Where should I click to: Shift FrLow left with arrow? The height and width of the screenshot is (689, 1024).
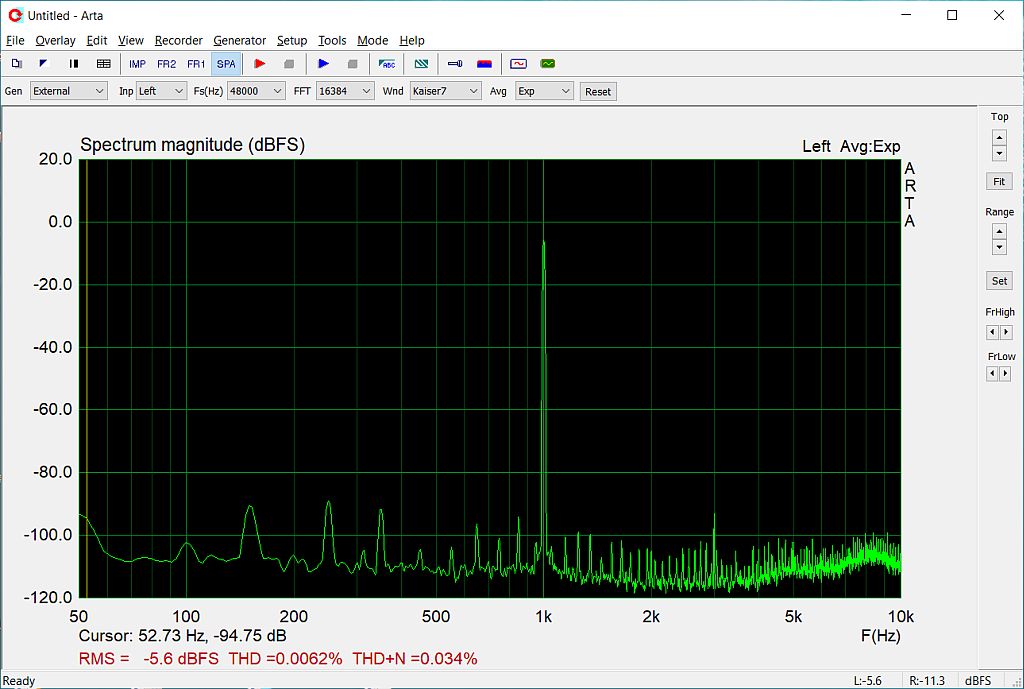coord(992,374)
